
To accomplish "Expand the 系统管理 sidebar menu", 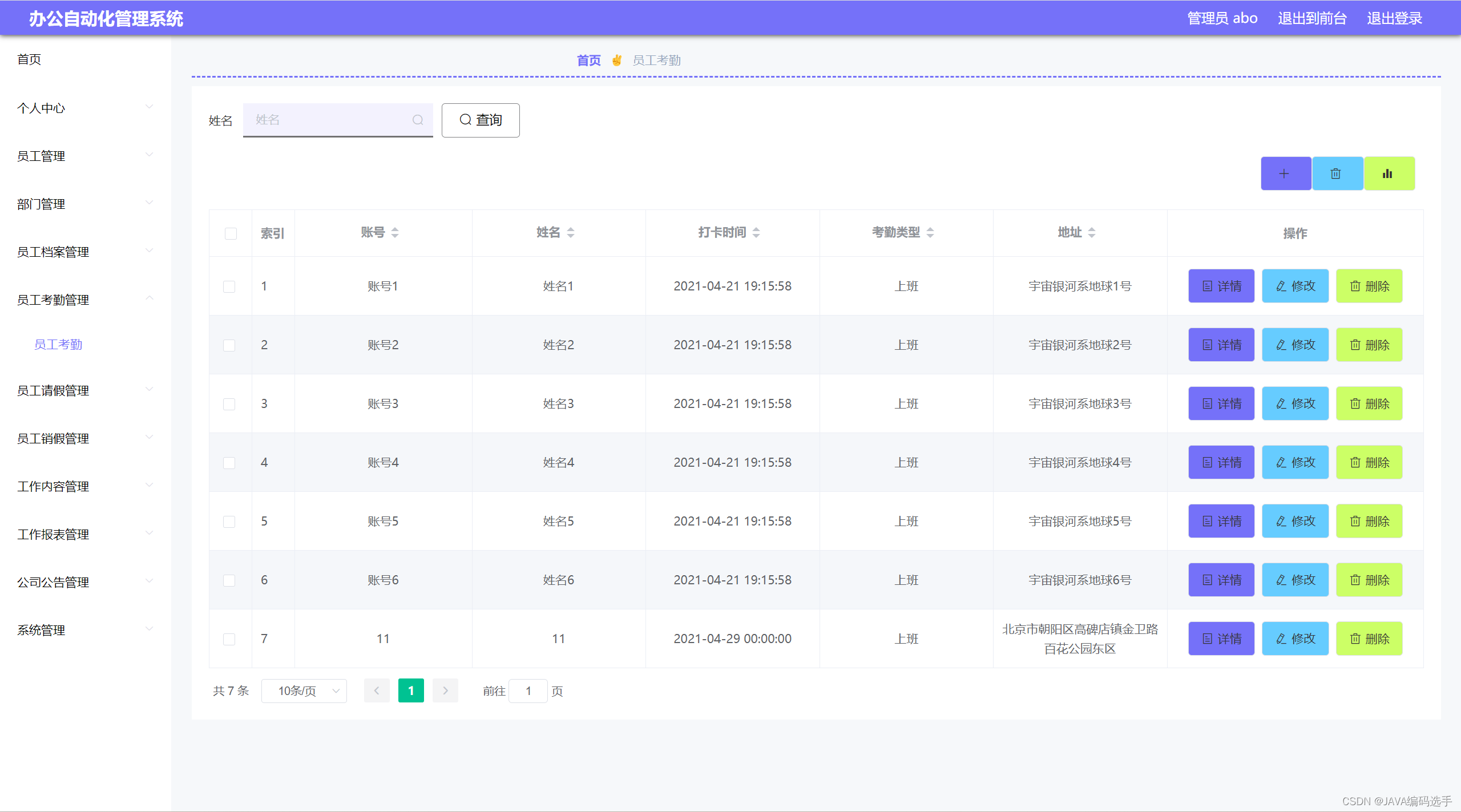I will click(86, 630).
